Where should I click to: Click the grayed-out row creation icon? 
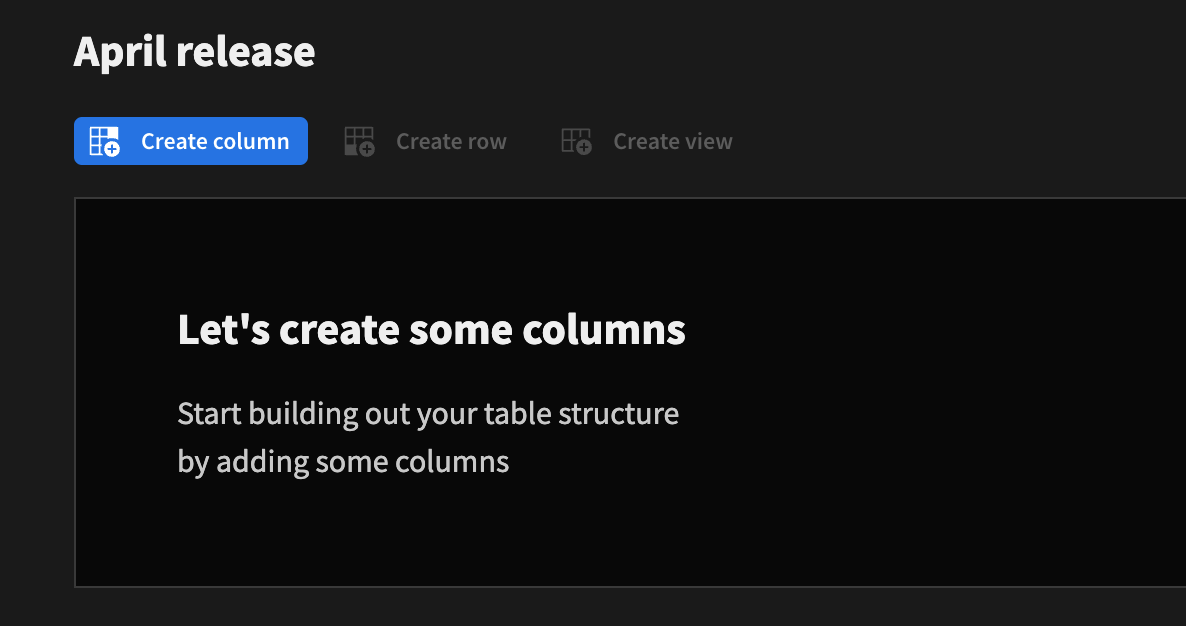358,141
